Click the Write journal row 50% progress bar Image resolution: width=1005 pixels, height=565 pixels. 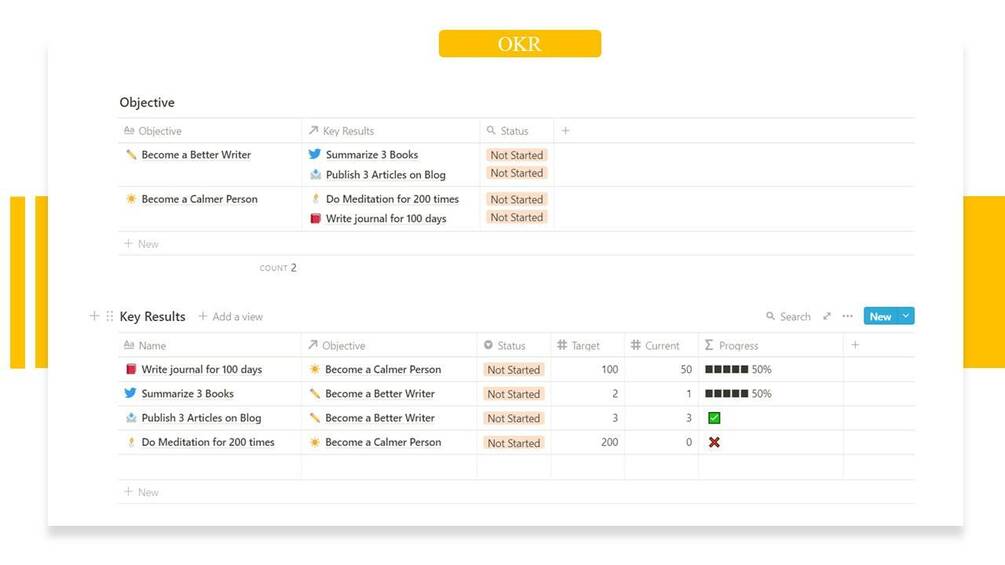coord(738,369)
